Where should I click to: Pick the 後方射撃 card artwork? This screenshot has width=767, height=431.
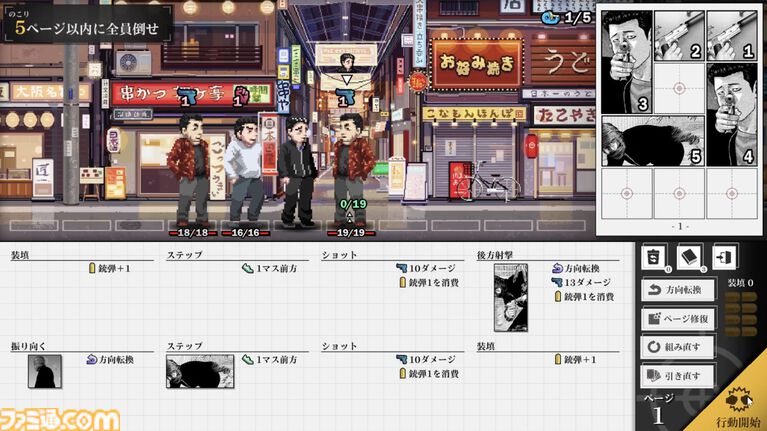511,298
